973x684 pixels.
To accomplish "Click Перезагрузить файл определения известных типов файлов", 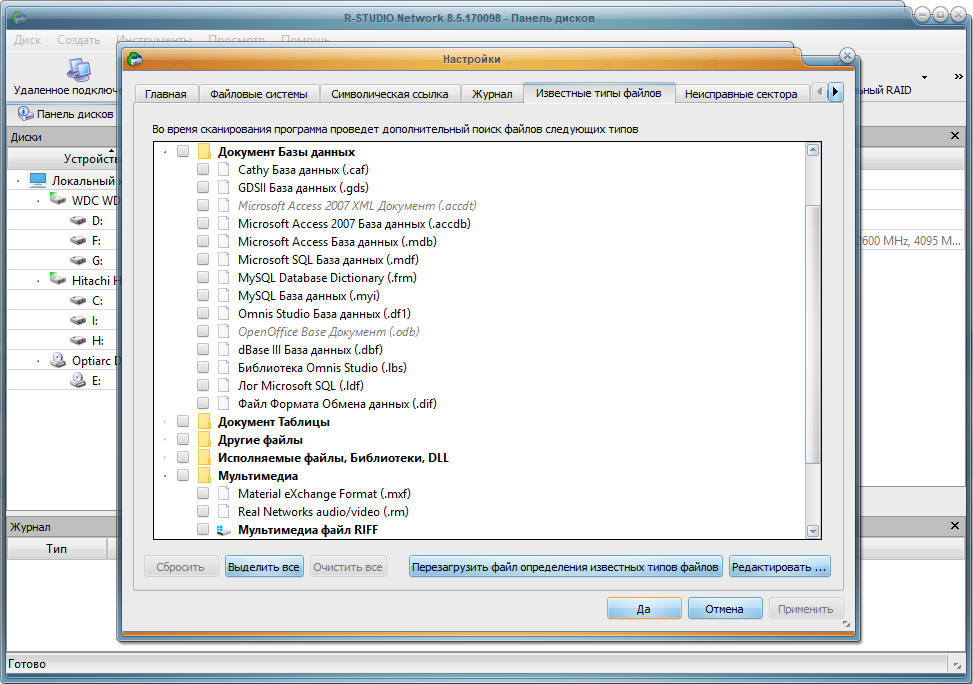I will click(565, 567).
